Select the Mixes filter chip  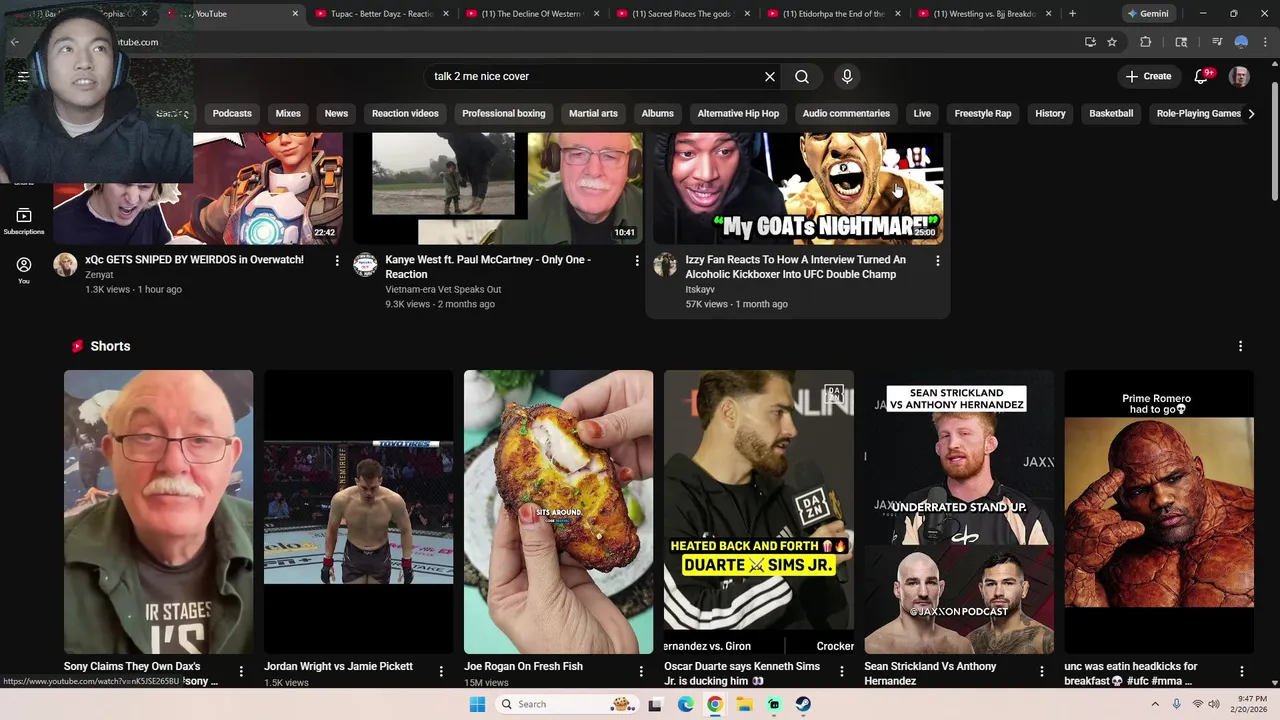pyautogui.click(x=288, y=113)
